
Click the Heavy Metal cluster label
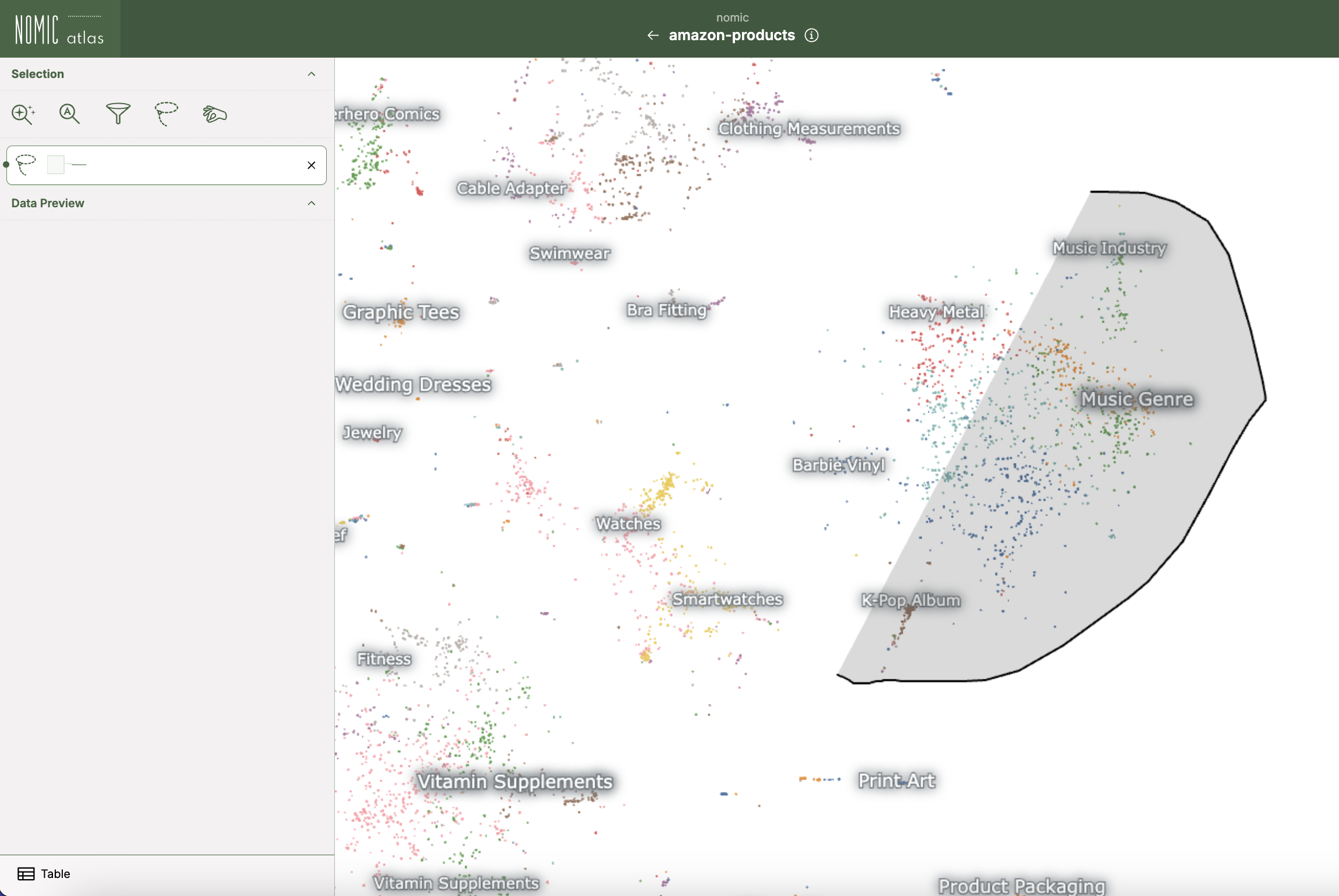pyautogui.click(x=936, y=312)
